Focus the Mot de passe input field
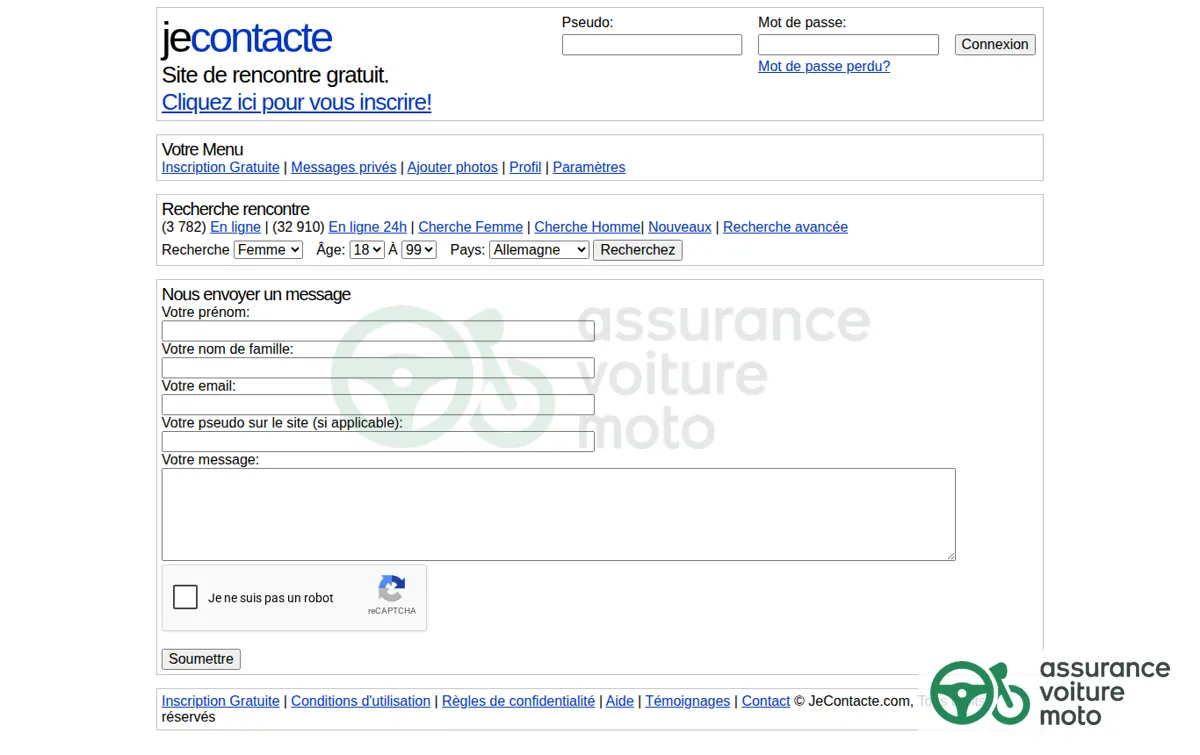Image resolution: width=1200 pixels, height=755 pixels. (x=848, y=45)
